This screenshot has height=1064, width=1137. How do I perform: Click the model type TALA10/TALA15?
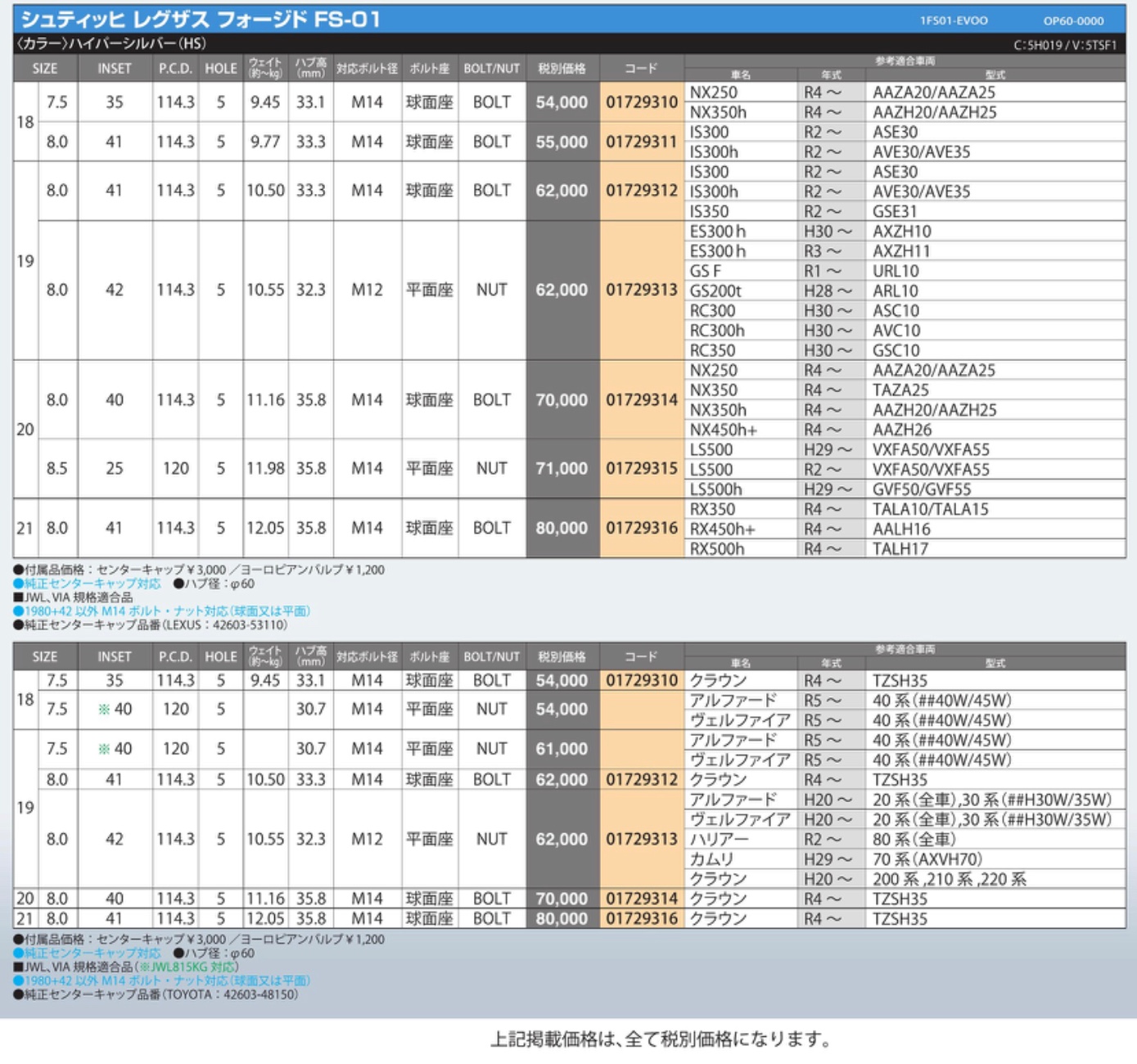(931, 509)
